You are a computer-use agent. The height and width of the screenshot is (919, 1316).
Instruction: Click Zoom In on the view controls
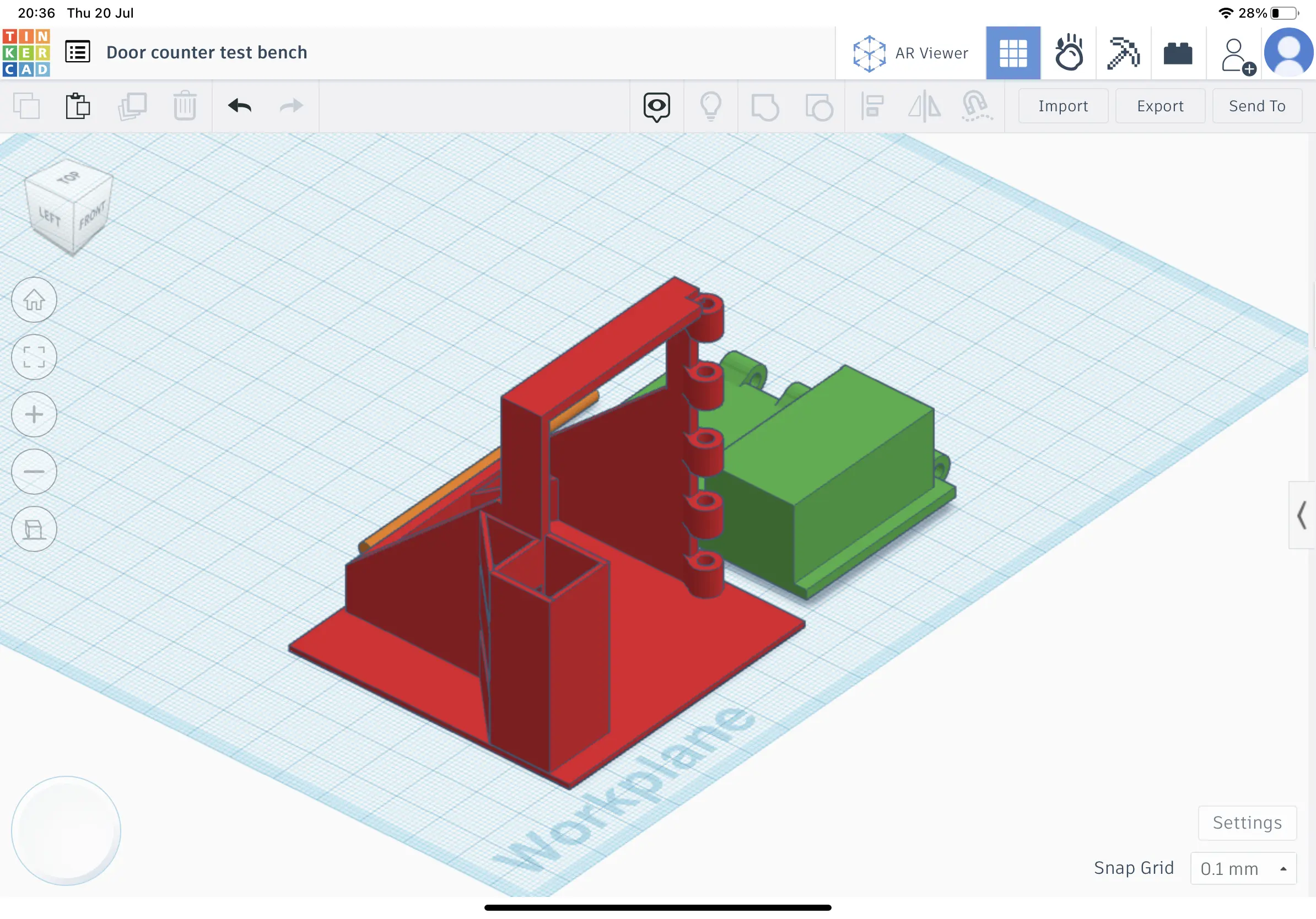tap(34, 414)
